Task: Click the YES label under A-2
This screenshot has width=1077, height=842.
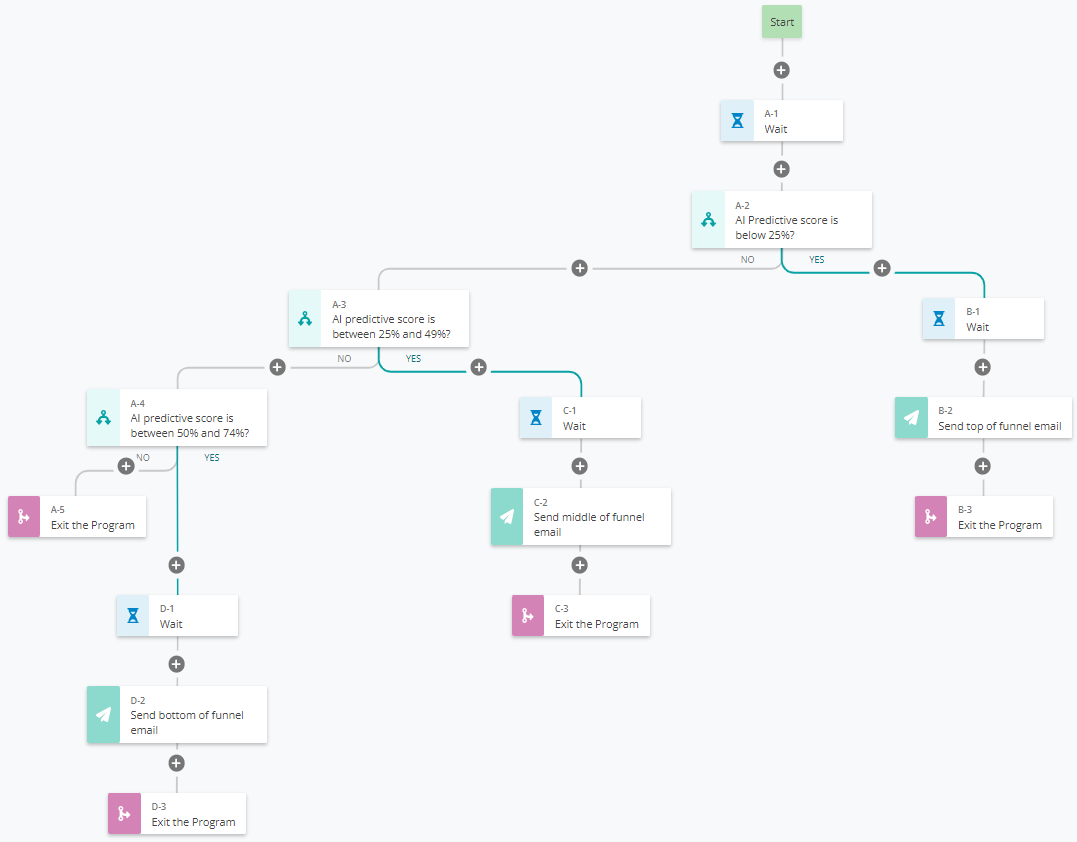Action: coord(817,260)
